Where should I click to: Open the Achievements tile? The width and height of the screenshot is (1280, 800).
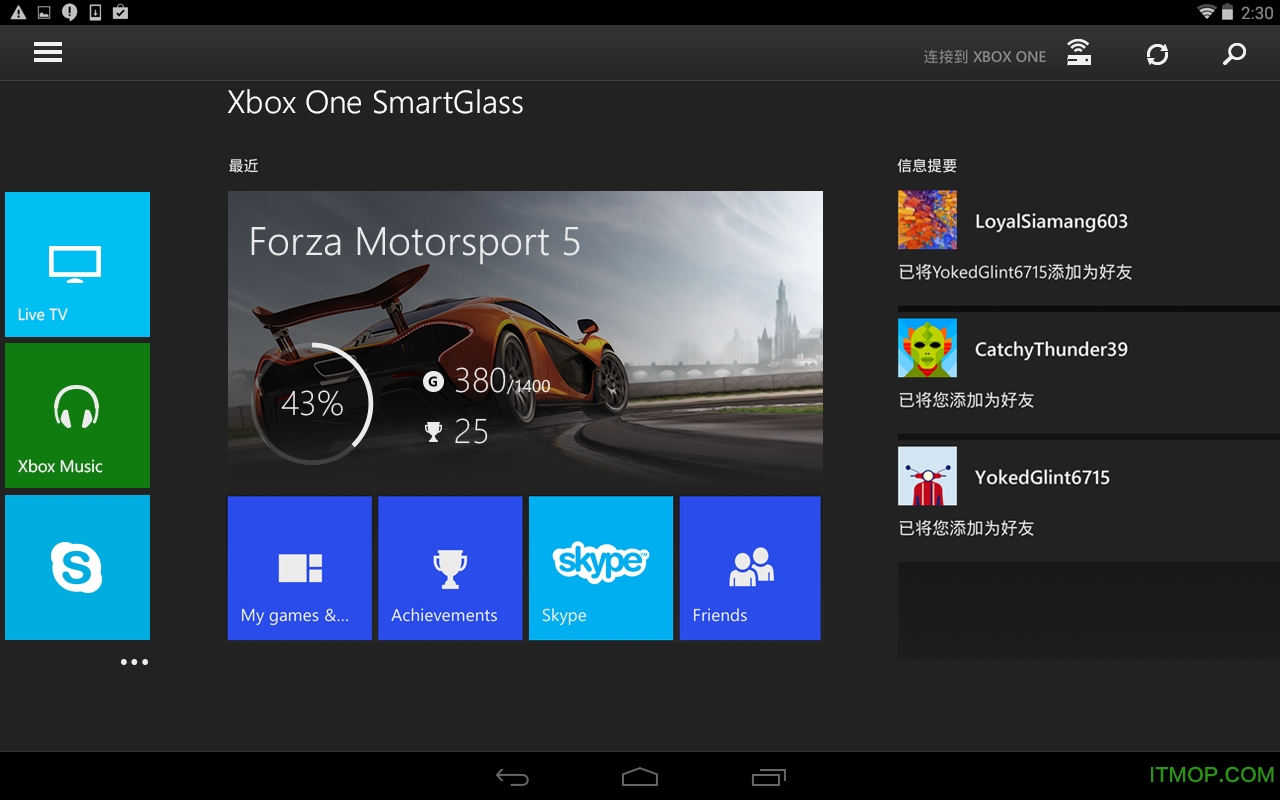(x=450, y=568)
